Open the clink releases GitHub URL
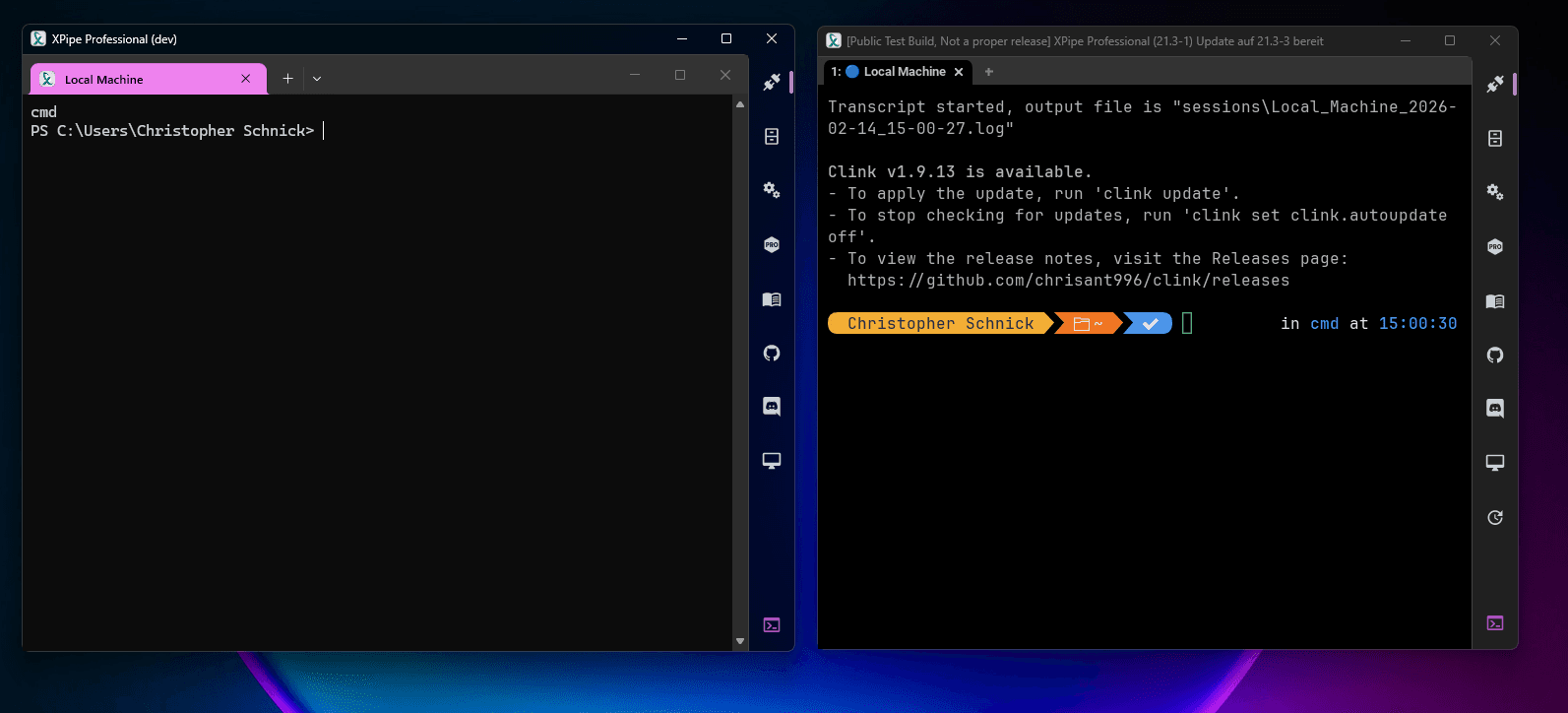Viewport: 1568px width, 713px height. tap(1068, 281)
